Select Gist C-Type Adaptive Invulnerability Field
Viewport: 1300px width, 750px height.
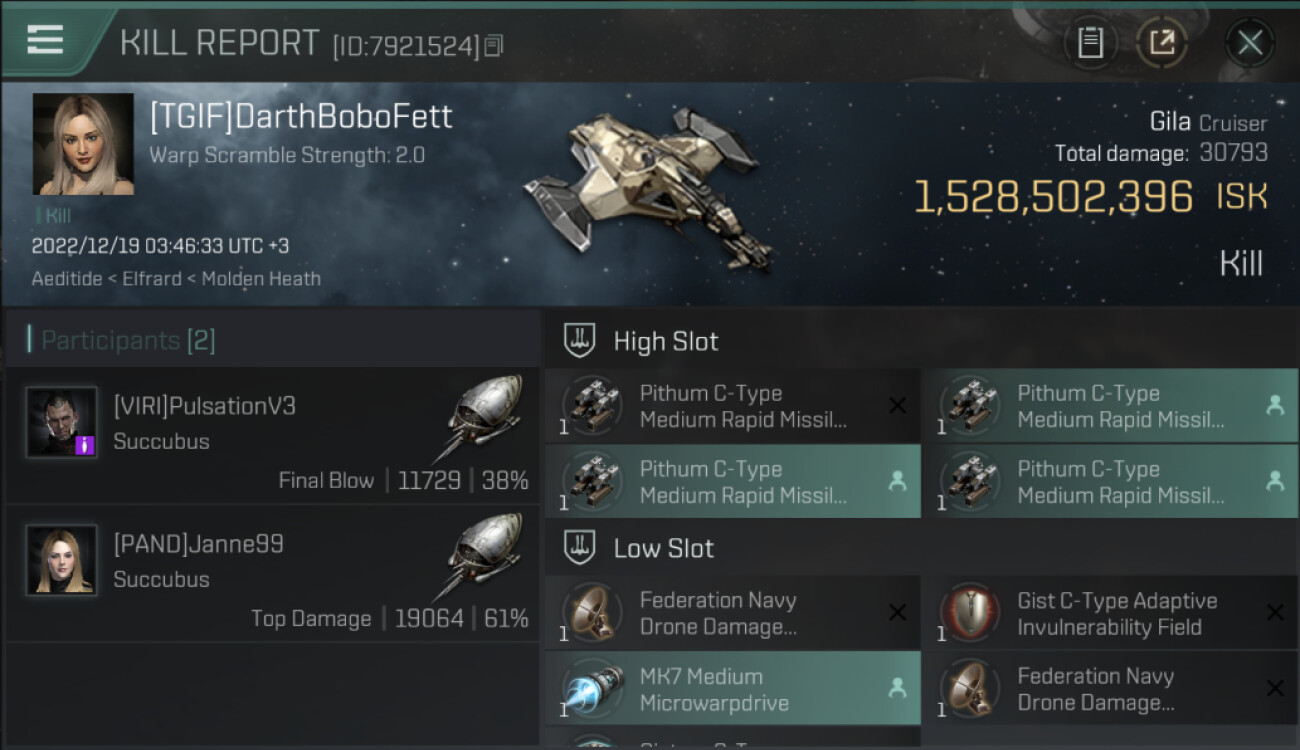1110,613
